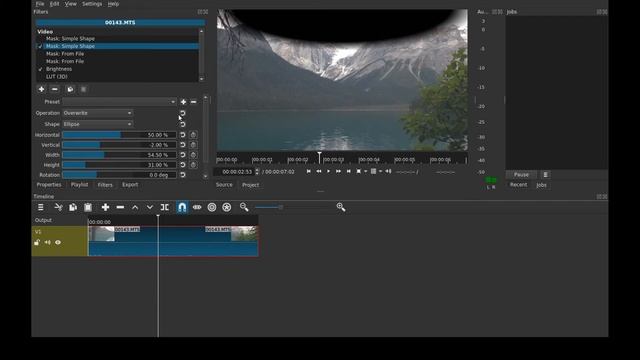640x360 pixels.
Task: Hide the V1 track with eye icon
Action: [58, 242]
